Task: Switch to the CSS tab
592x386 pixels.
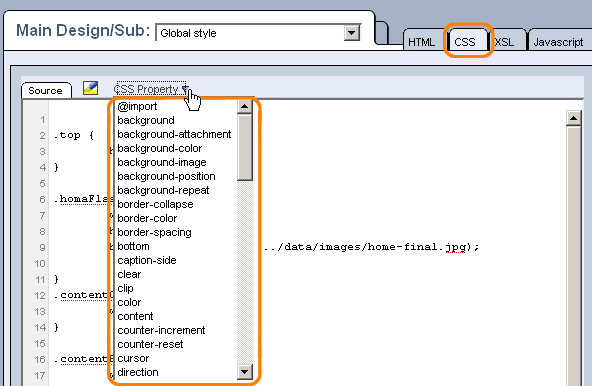Action: pyautogui.click(x=465, y=42)
